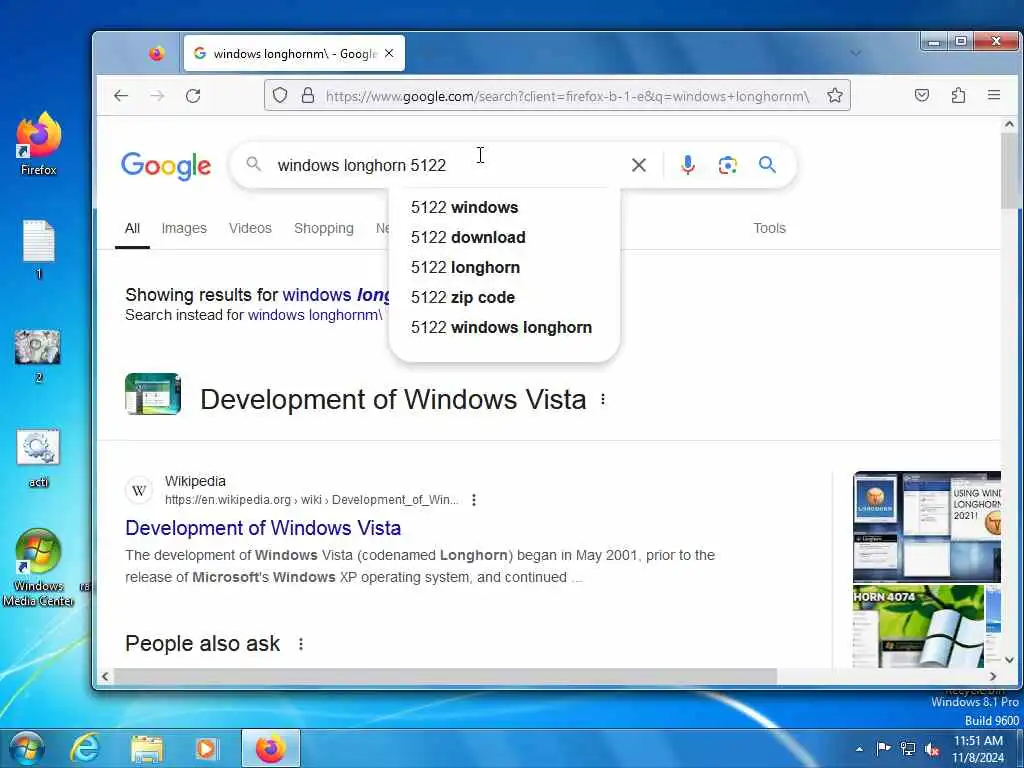Select the acti desktop file
This screenshot has width=1024, height=768.
click(x=39, y=458)
